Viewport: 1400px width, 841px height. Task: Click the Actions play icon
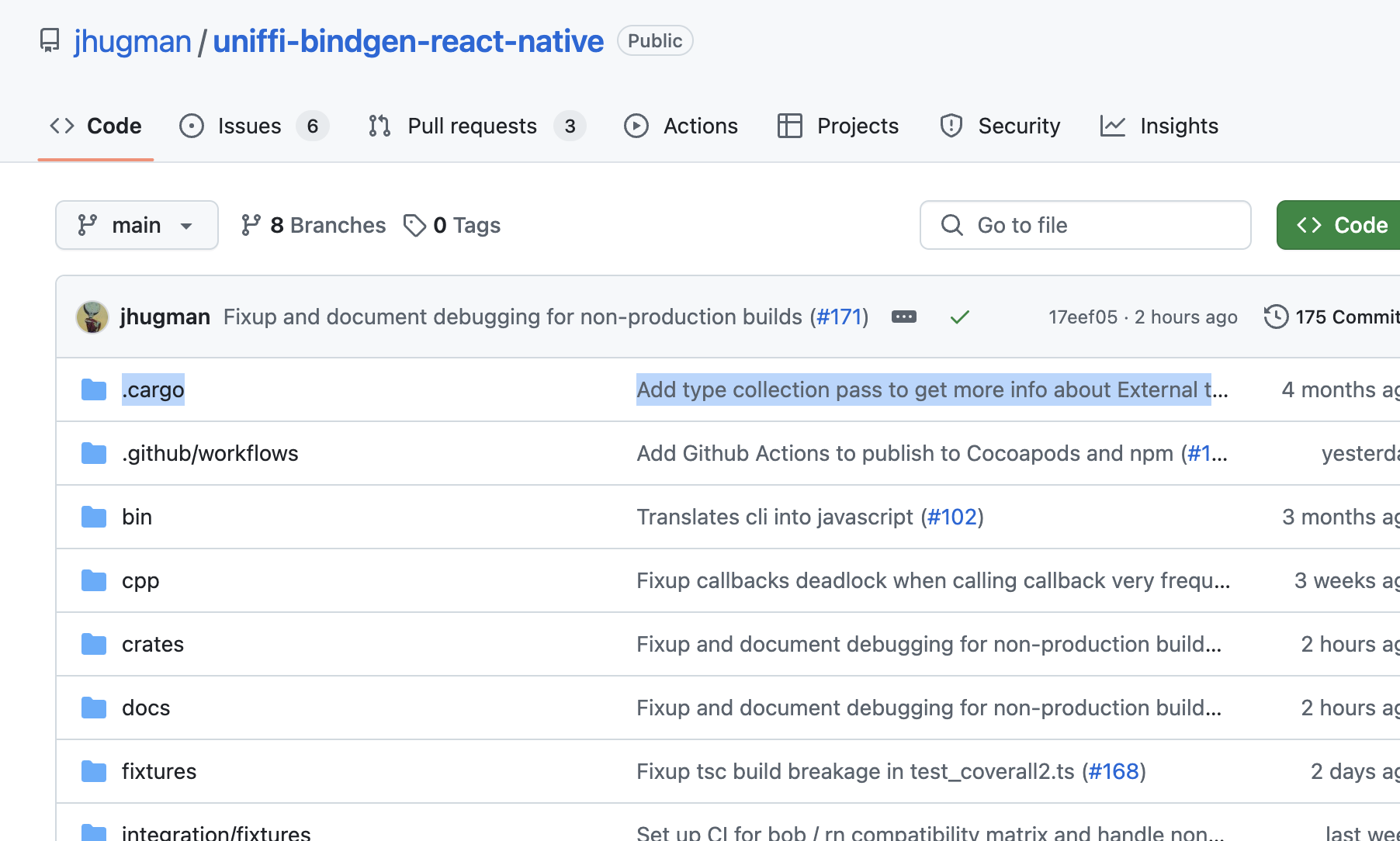[x=636, y=125]
